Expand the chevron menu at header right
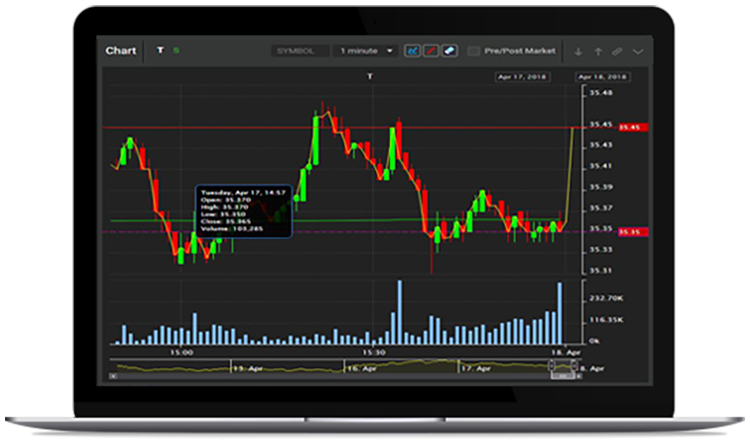The width and height of the screenshot is (750, 447). (x=638, y=51)
